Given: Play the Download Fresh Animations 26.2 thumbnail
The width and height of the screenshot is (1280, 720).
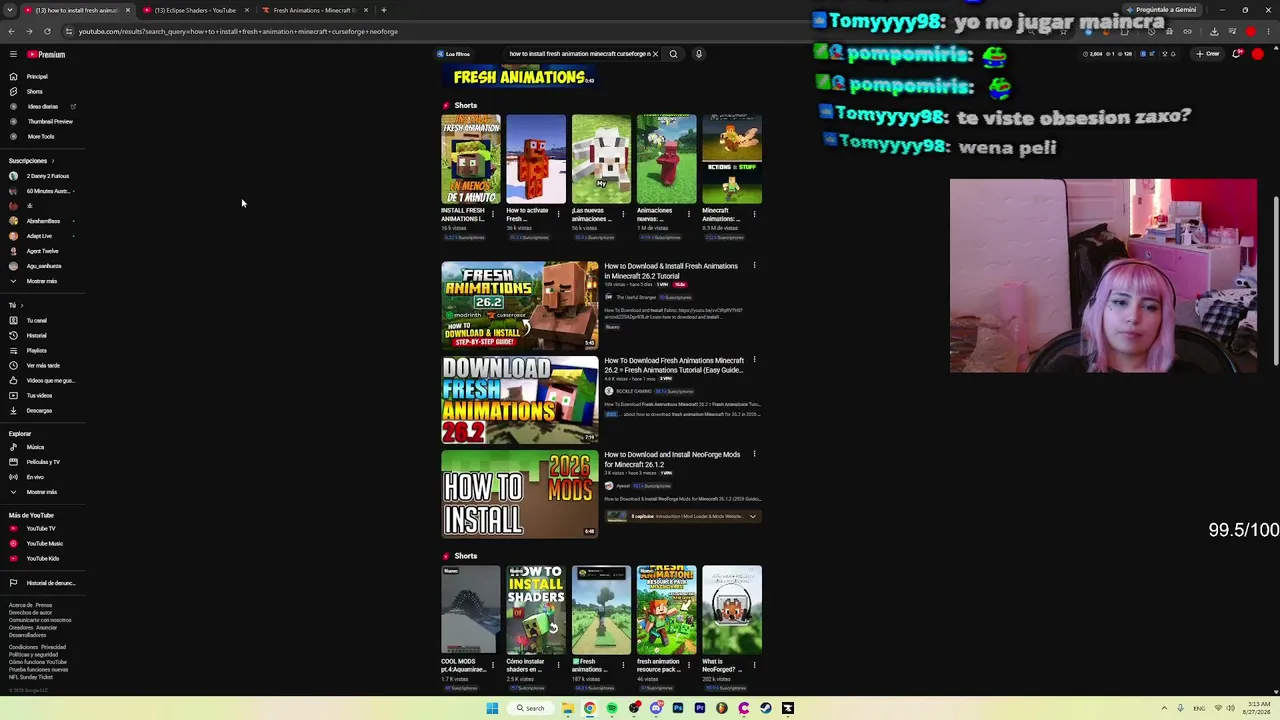Looking at the screenshot, I should tap(520, 399).
